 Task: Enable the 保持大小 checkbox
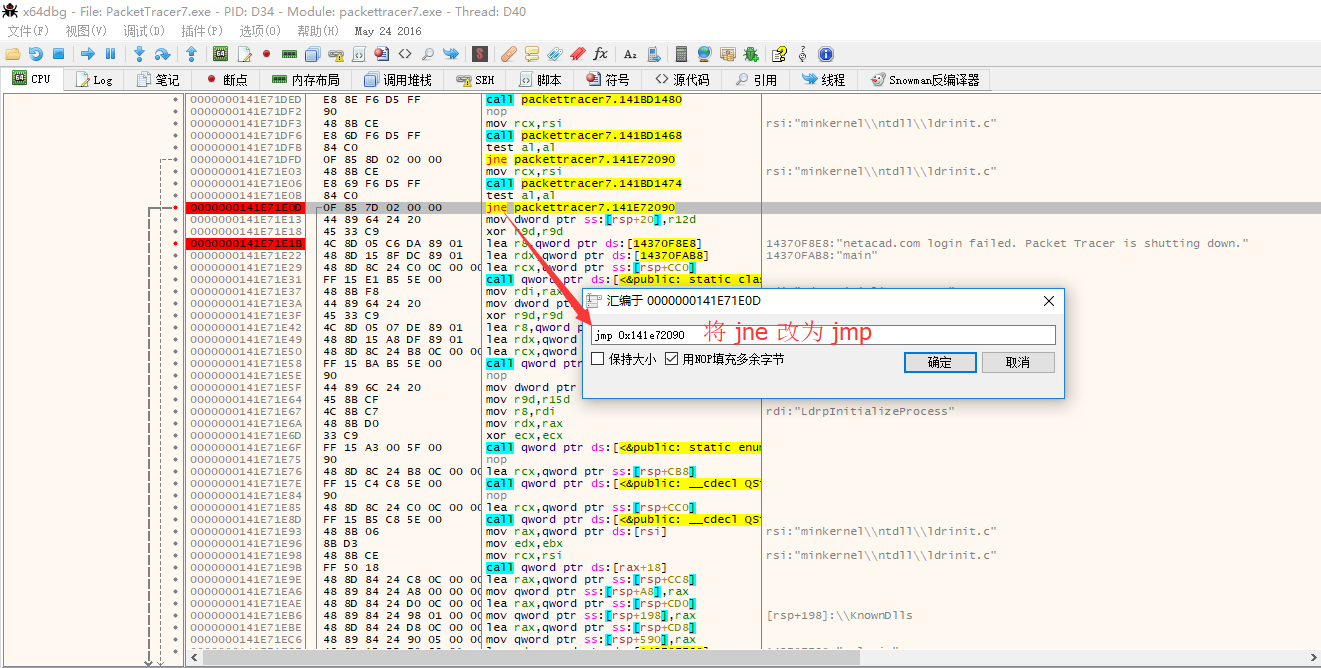click(x=598, y=359)
